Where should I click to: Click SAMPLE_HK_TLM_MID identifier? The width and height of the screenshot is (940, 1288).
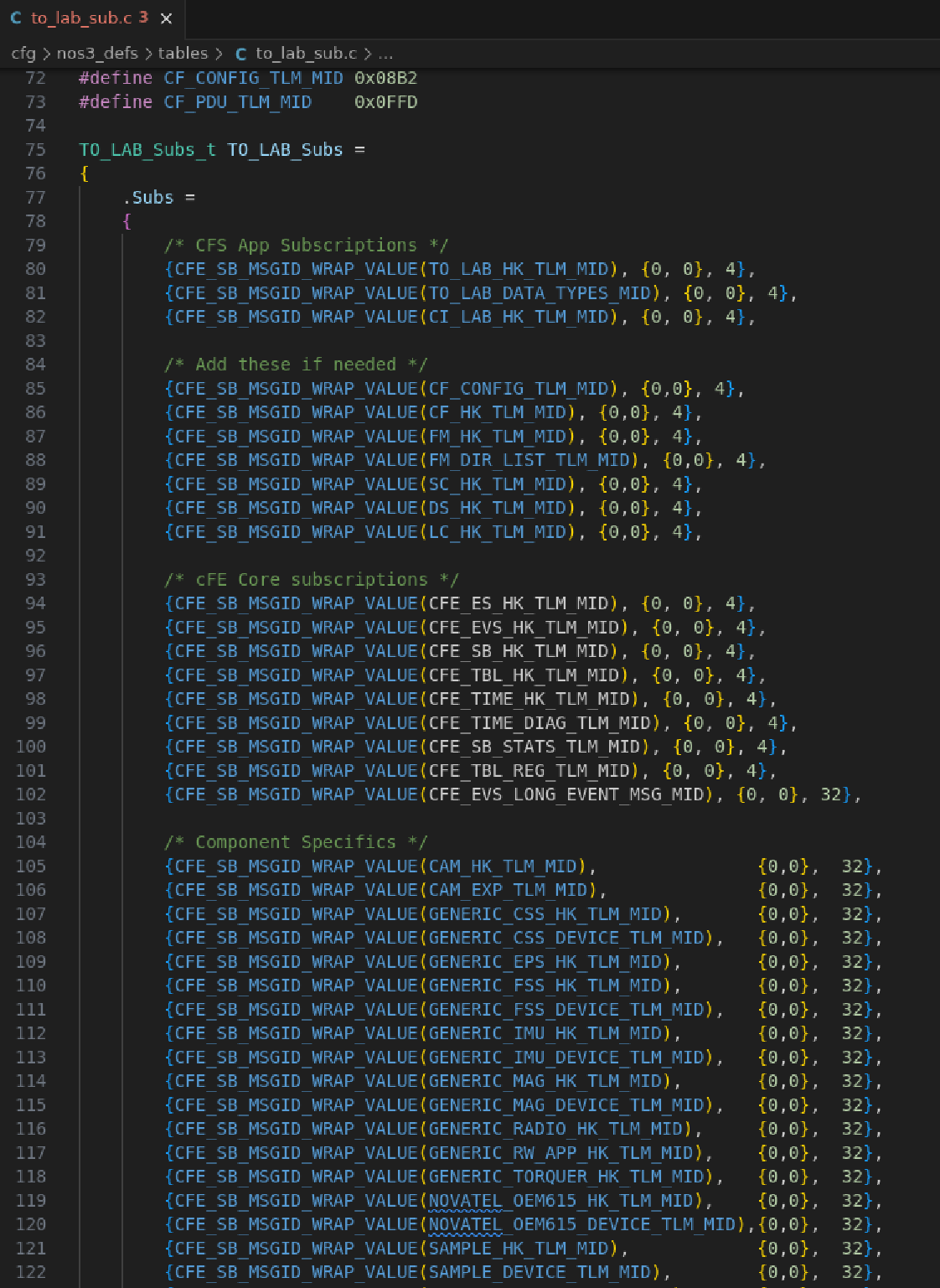pos(519,1249)
